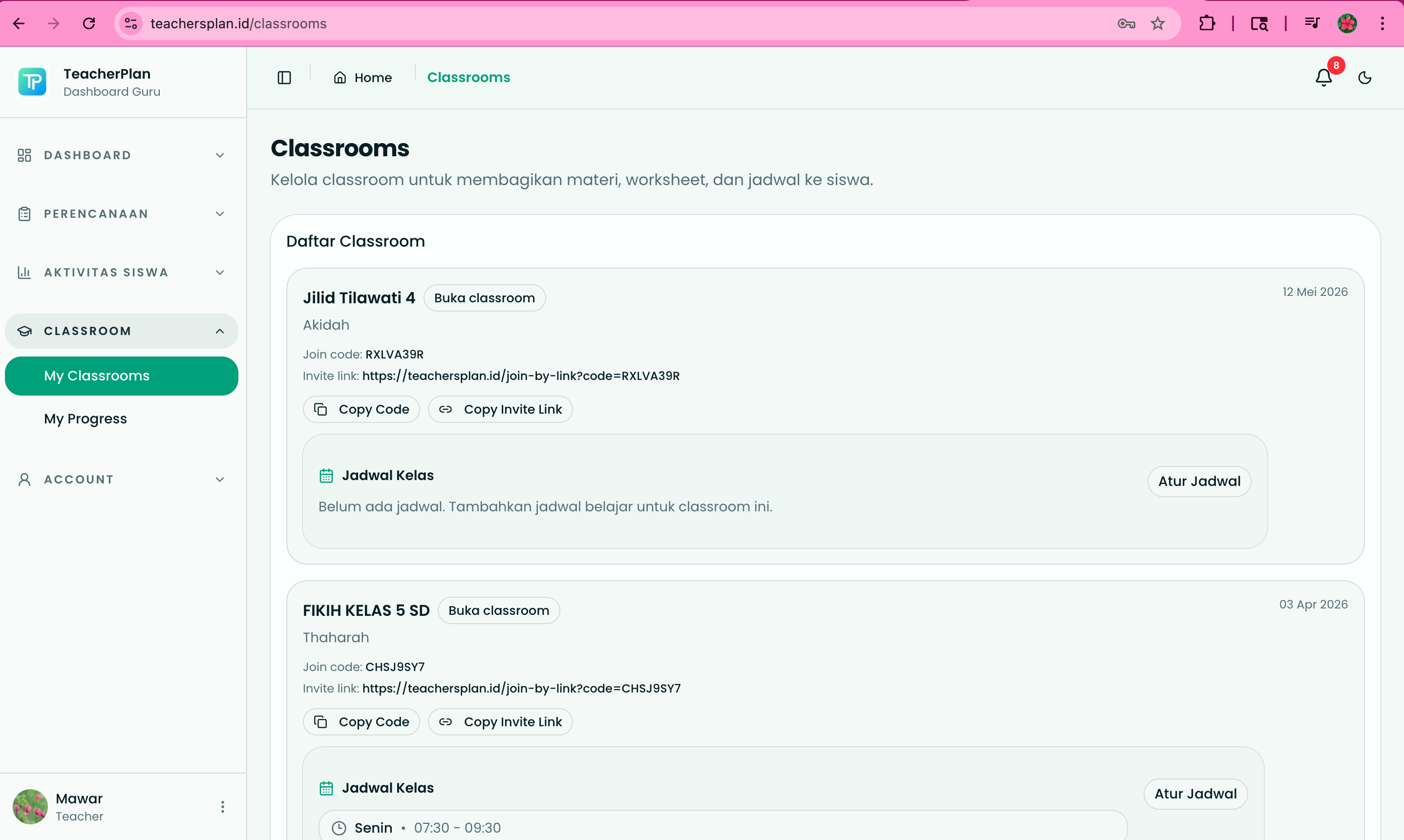Click the TeacherPlan logo
Image resolution: width=1404 pixels, height=840 pixels.
click(x=32, y=82)
